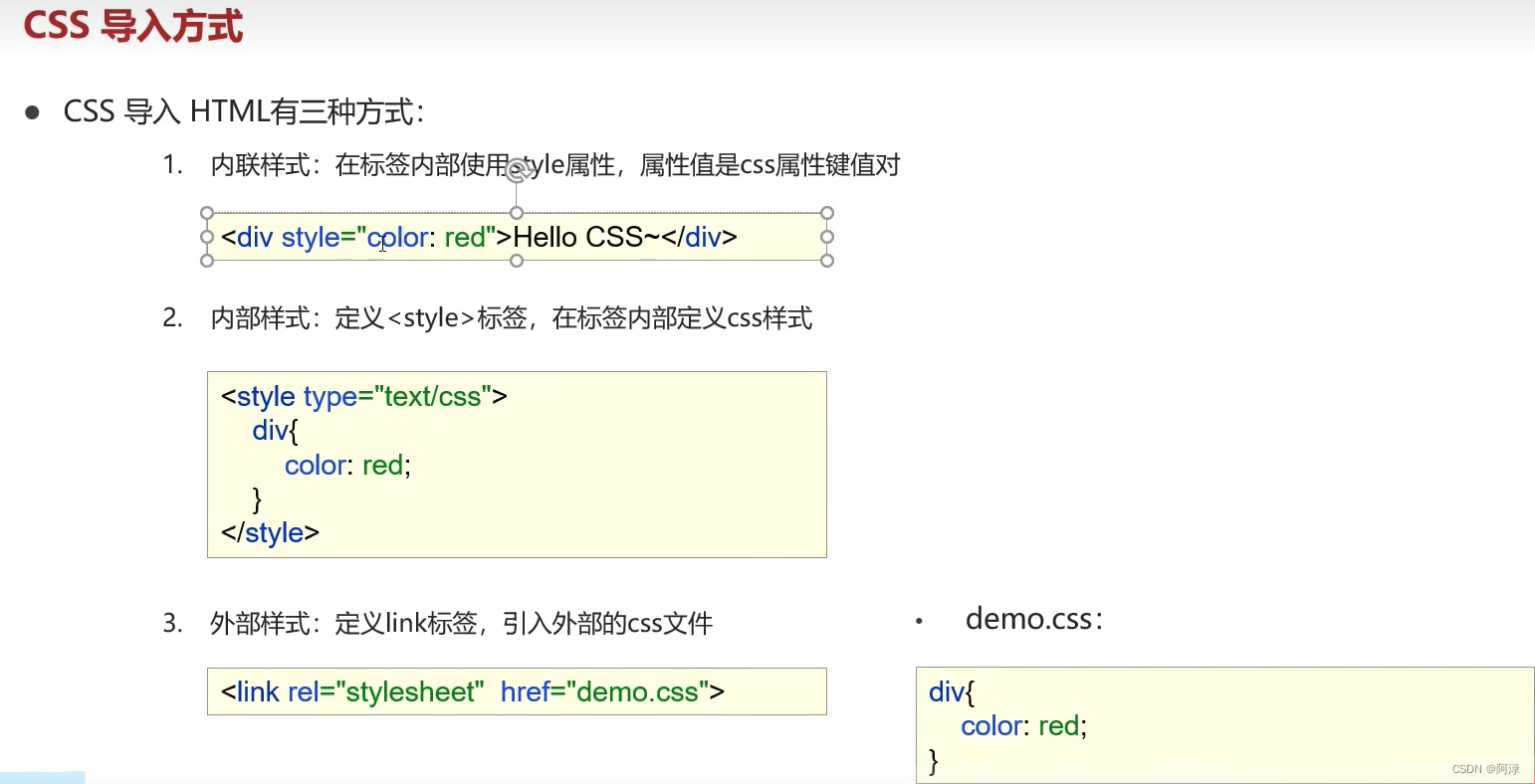The height and width of the screenshot is (784, 1535).
Task: Click the middle-right resize handle of selected box
Action: point(827,237)
